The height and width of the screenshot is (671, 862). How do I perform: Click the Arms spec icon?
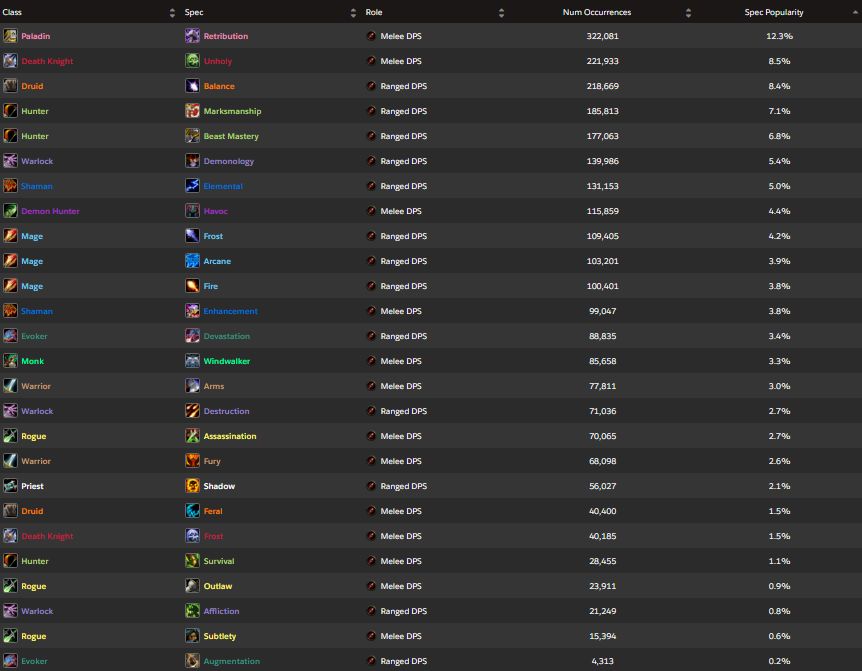pos(192,386)
